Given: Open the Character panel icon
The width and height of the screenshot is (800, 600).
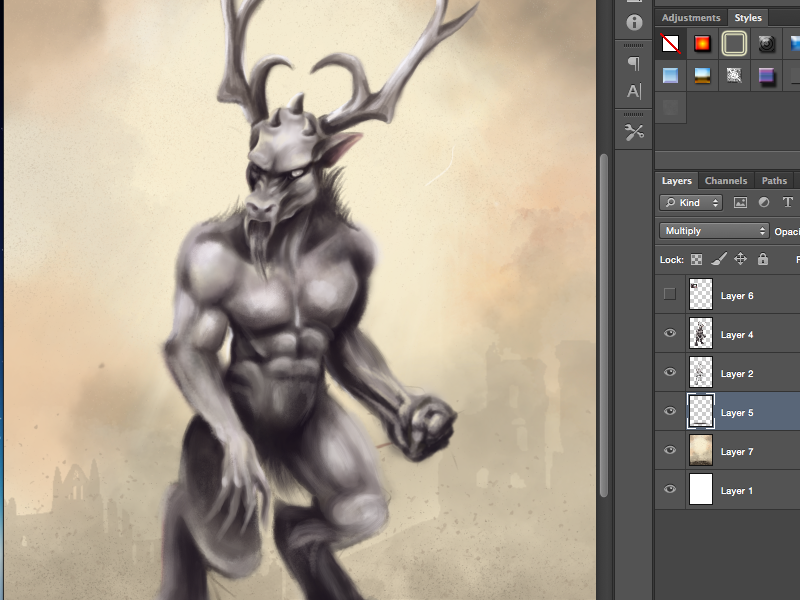Looking at the screenshot, I should [634, 92].
